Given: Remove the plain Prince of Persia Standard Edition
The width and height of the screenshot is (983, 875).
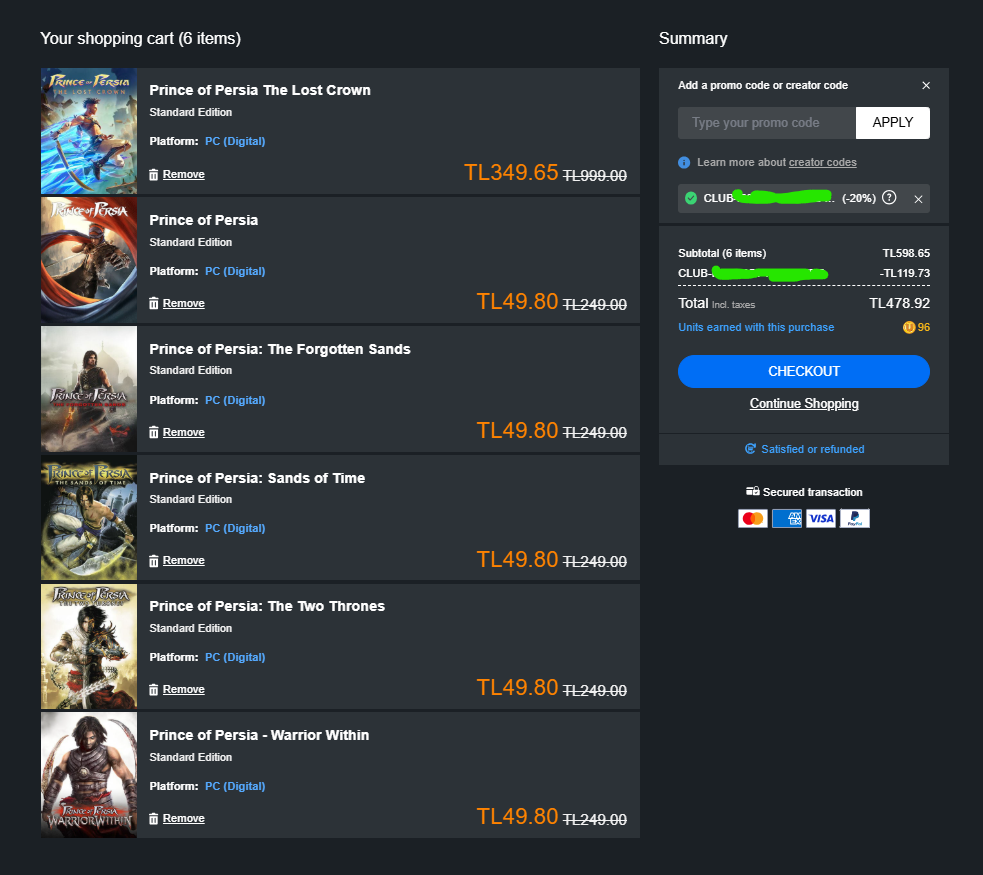Looking at the screenshot, I should (183, 303).
